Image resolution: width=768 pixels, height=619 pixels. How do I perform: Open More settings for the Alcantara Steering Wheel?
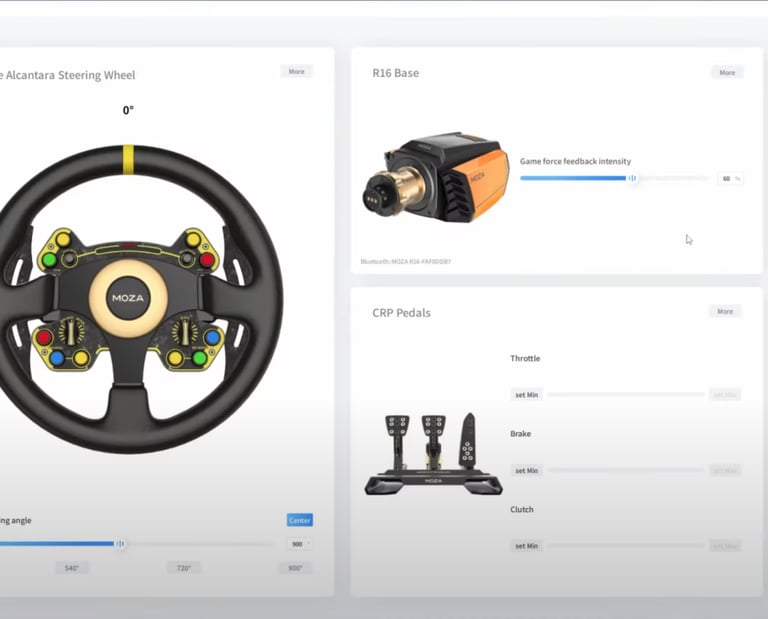pyautogui.click(x=296, y=71)
